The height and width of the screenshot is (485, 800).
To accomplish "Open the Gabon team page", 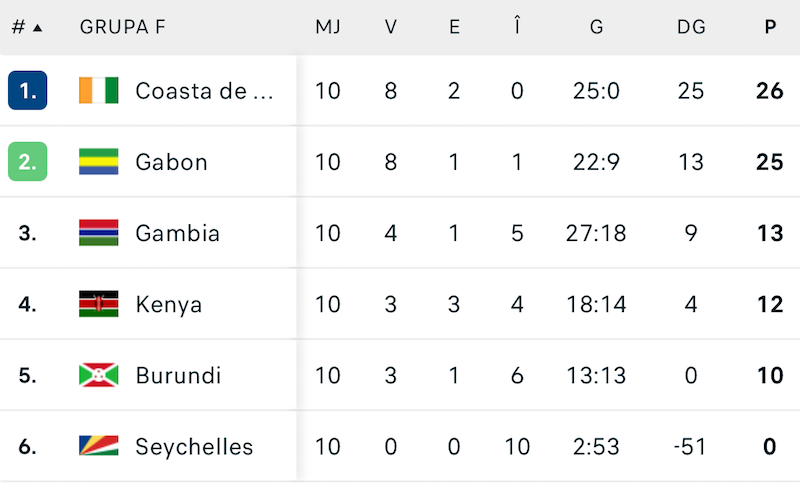I will [171, 162].
